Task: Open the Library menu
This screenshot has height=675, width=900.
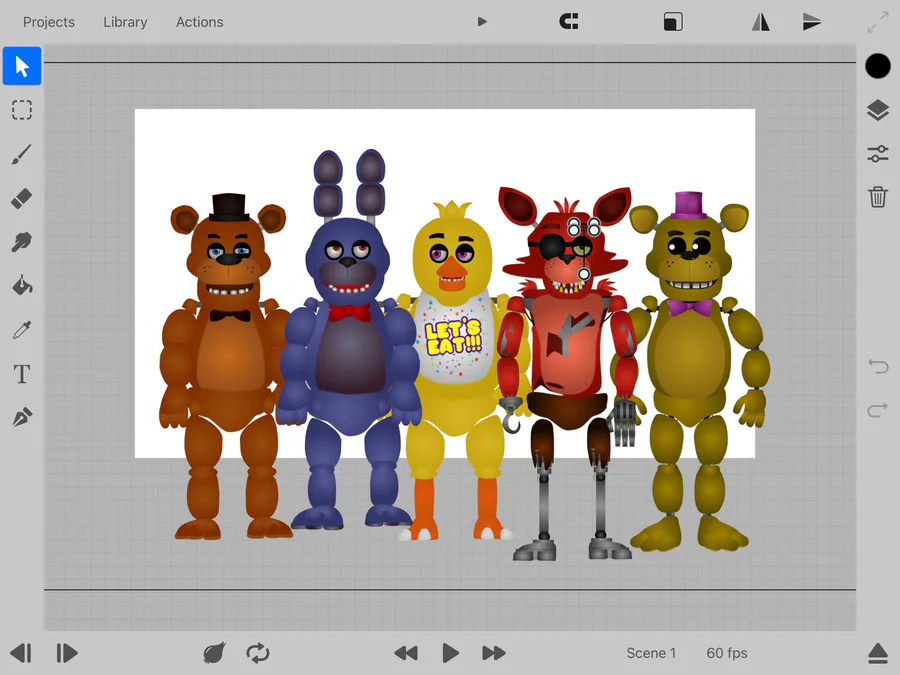Action: pos(125,22)
